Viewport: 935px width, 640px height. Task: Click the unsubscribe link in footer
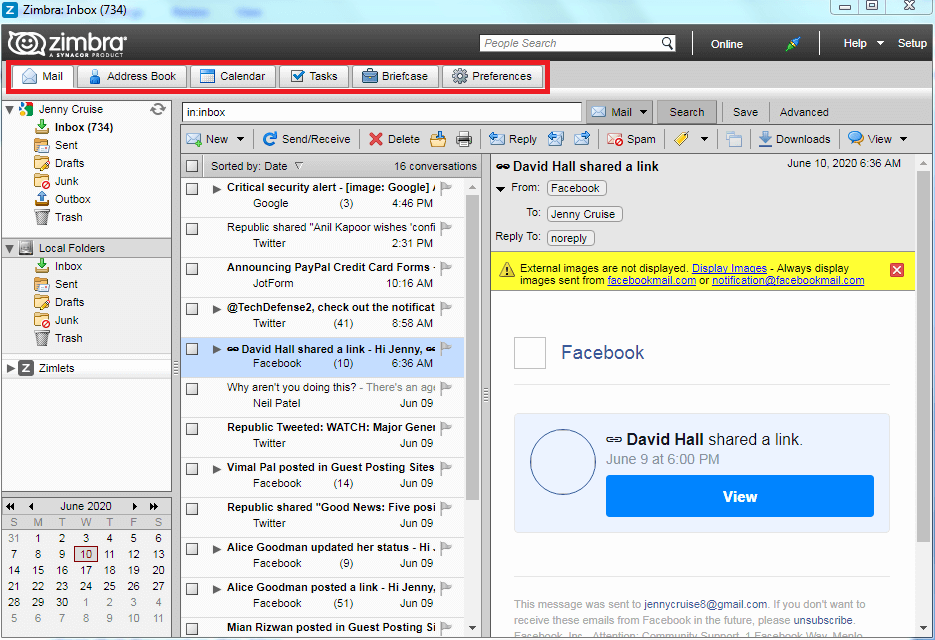pyautogui.click(x=822, y=620)
